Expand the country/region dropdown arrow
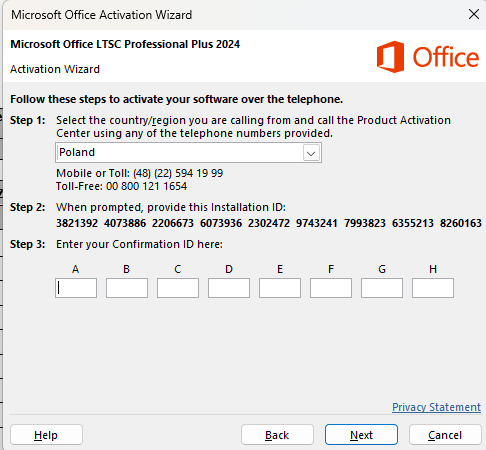Image resolution: width=486 pixels, height=450 pixels. coord(311,153)
